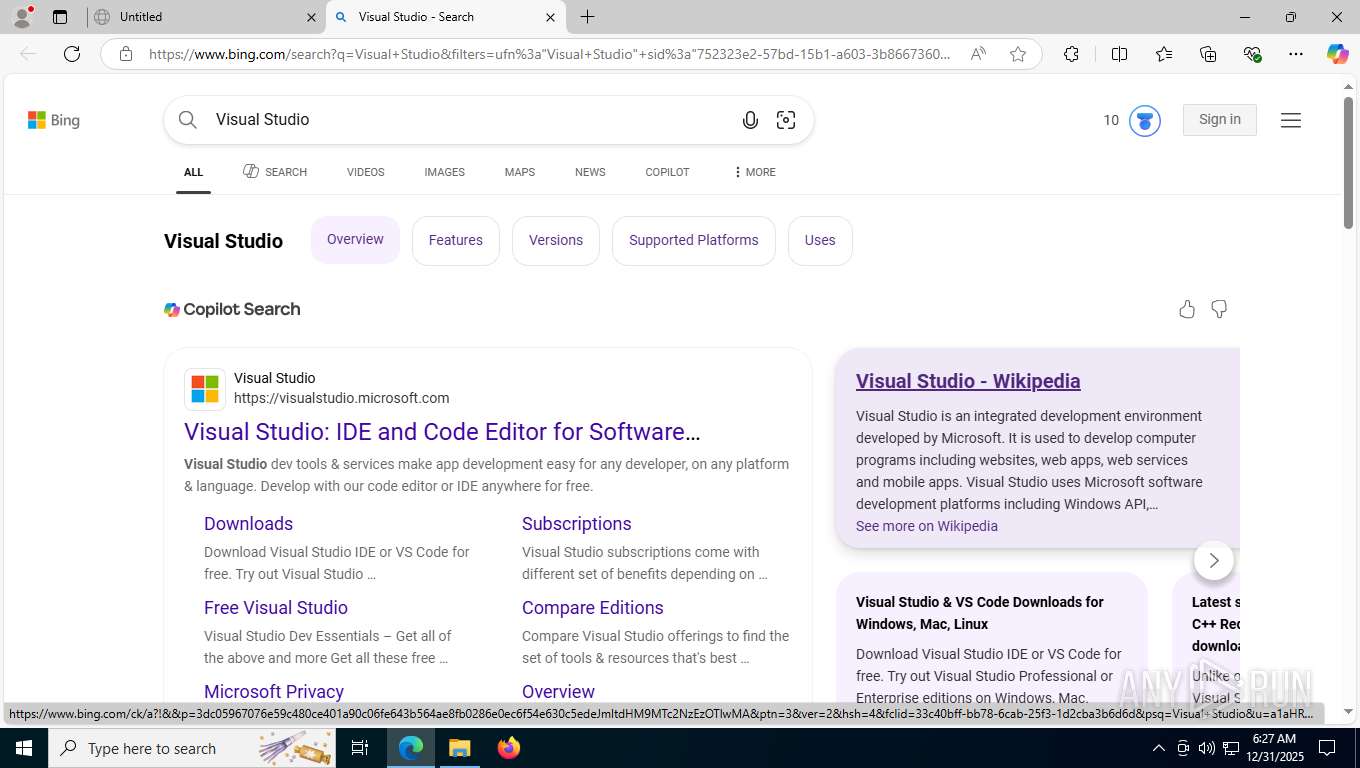Open the Collections icon
Screen dimensions: 1360x768
pos(1208,54)
